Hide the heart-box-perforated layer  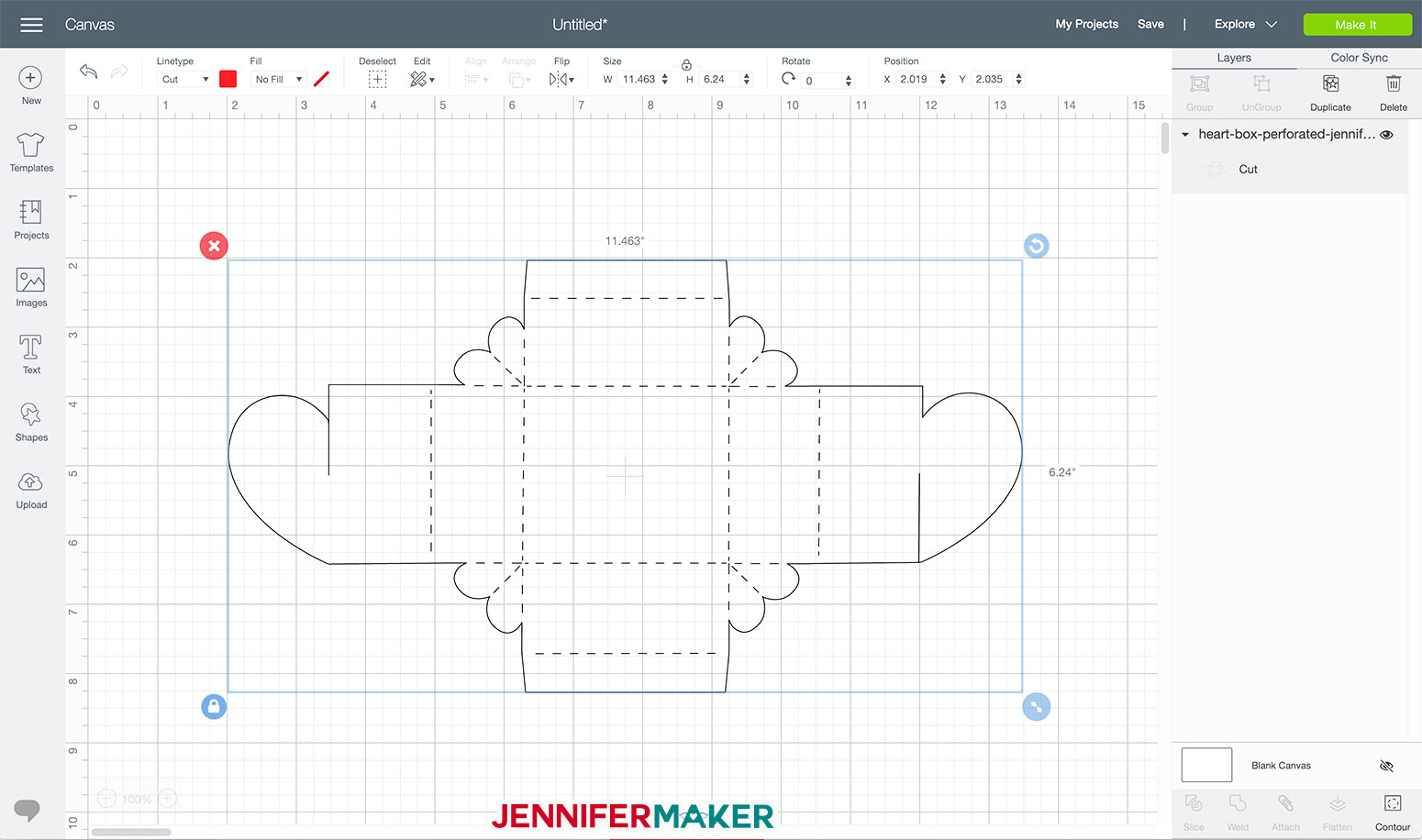point(1386,135)
